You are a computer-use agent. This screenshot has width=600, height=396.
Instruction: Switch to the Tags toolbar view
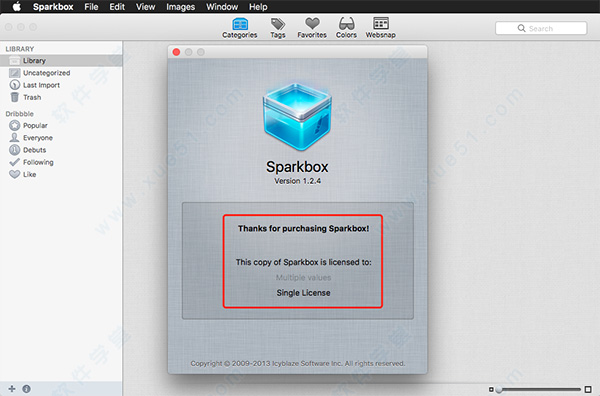[278, 28]
